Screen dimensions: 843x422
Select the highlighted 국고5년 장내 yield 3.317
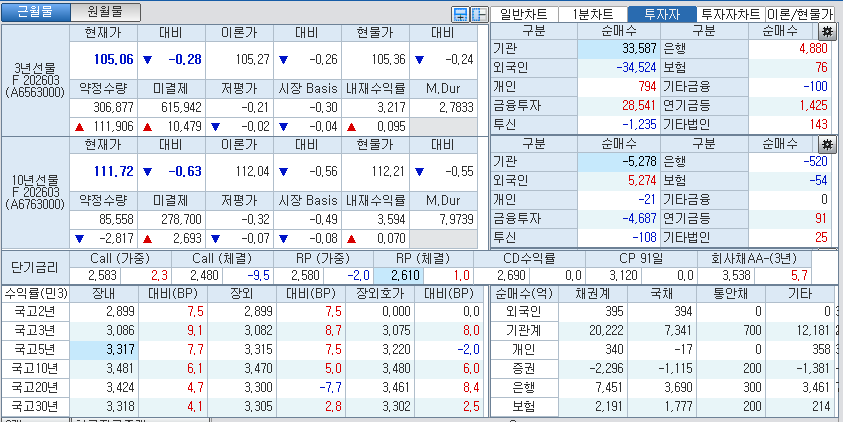[103, 349]
